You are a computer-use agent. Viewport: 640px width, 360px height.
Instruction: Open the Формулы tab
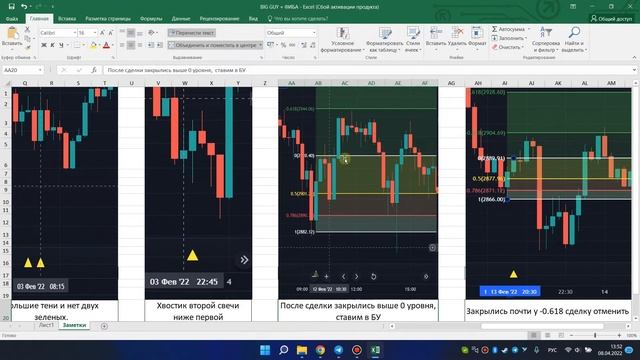[x=151, y=19]
